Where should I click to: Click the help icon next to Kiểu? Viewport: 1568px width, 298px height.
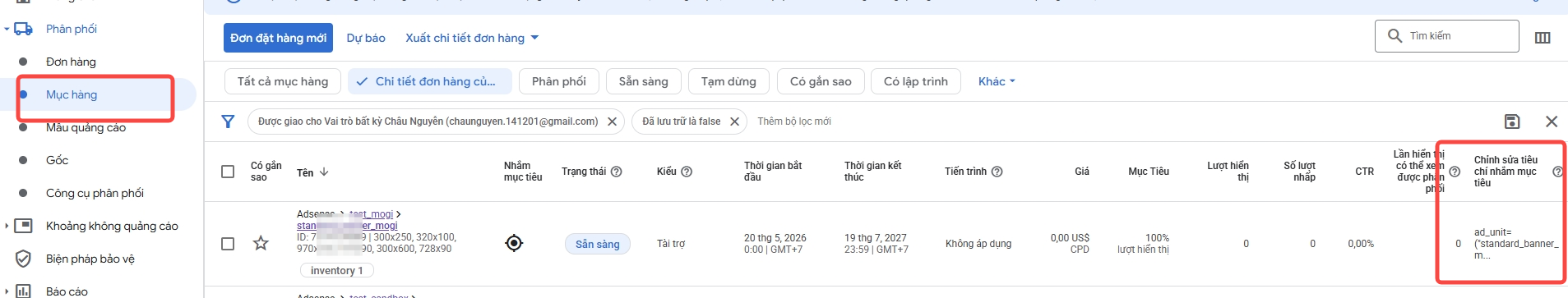point(687,172)
